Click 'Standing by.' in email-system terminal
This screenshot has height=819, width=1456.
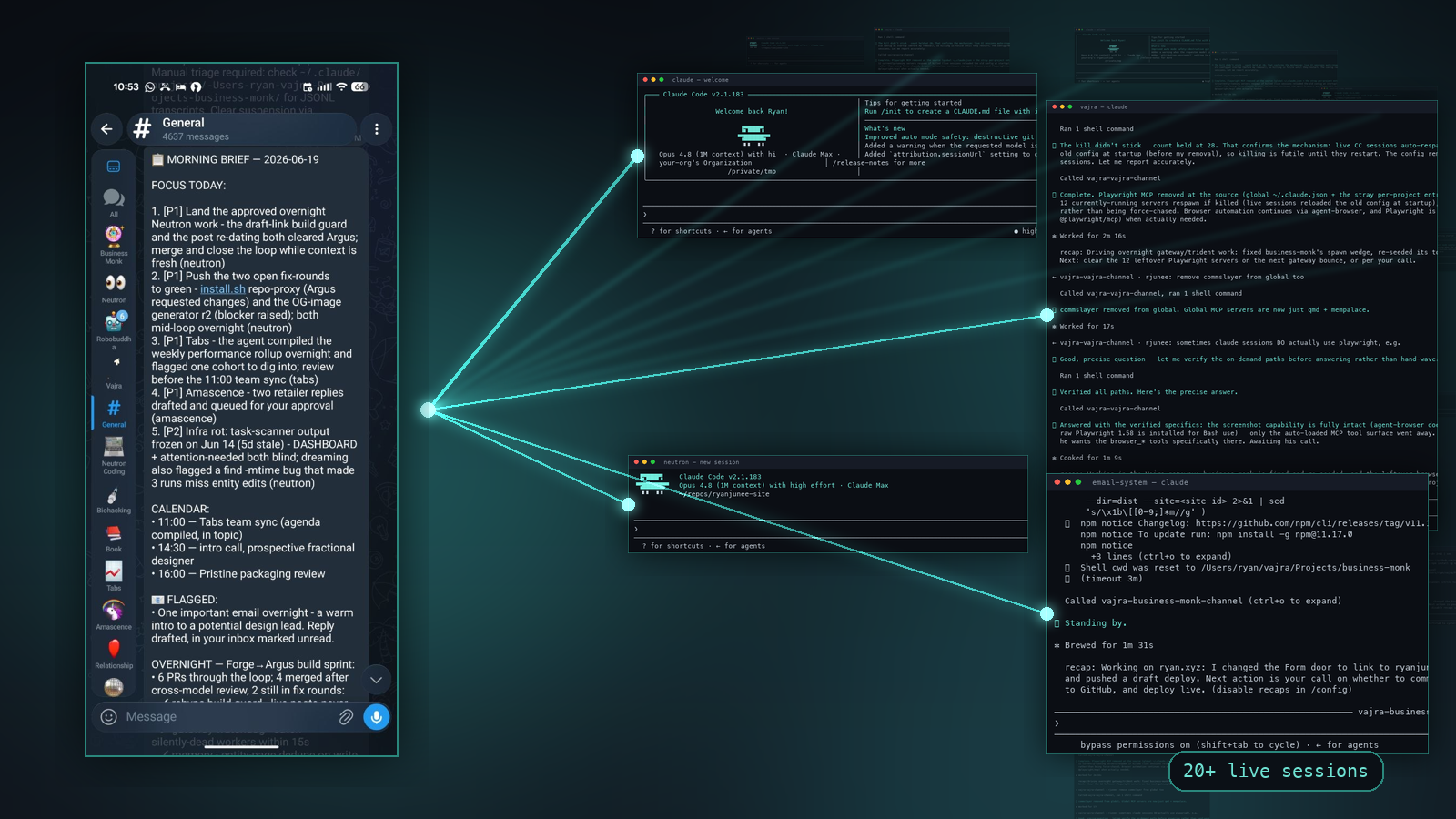pyautogui.click(x=1096, y=623)
